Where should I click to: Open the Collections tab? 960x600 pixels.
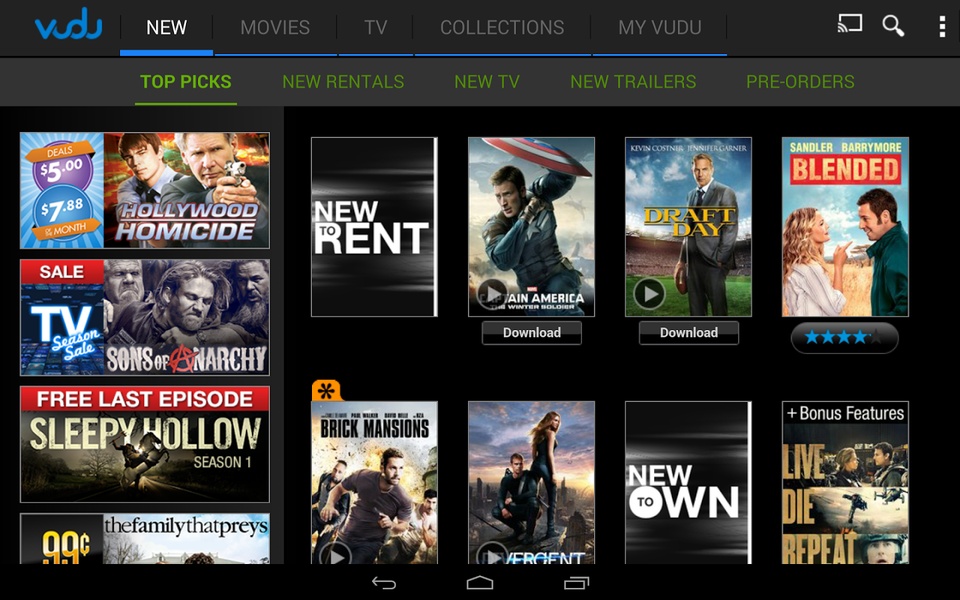(502, 28)
